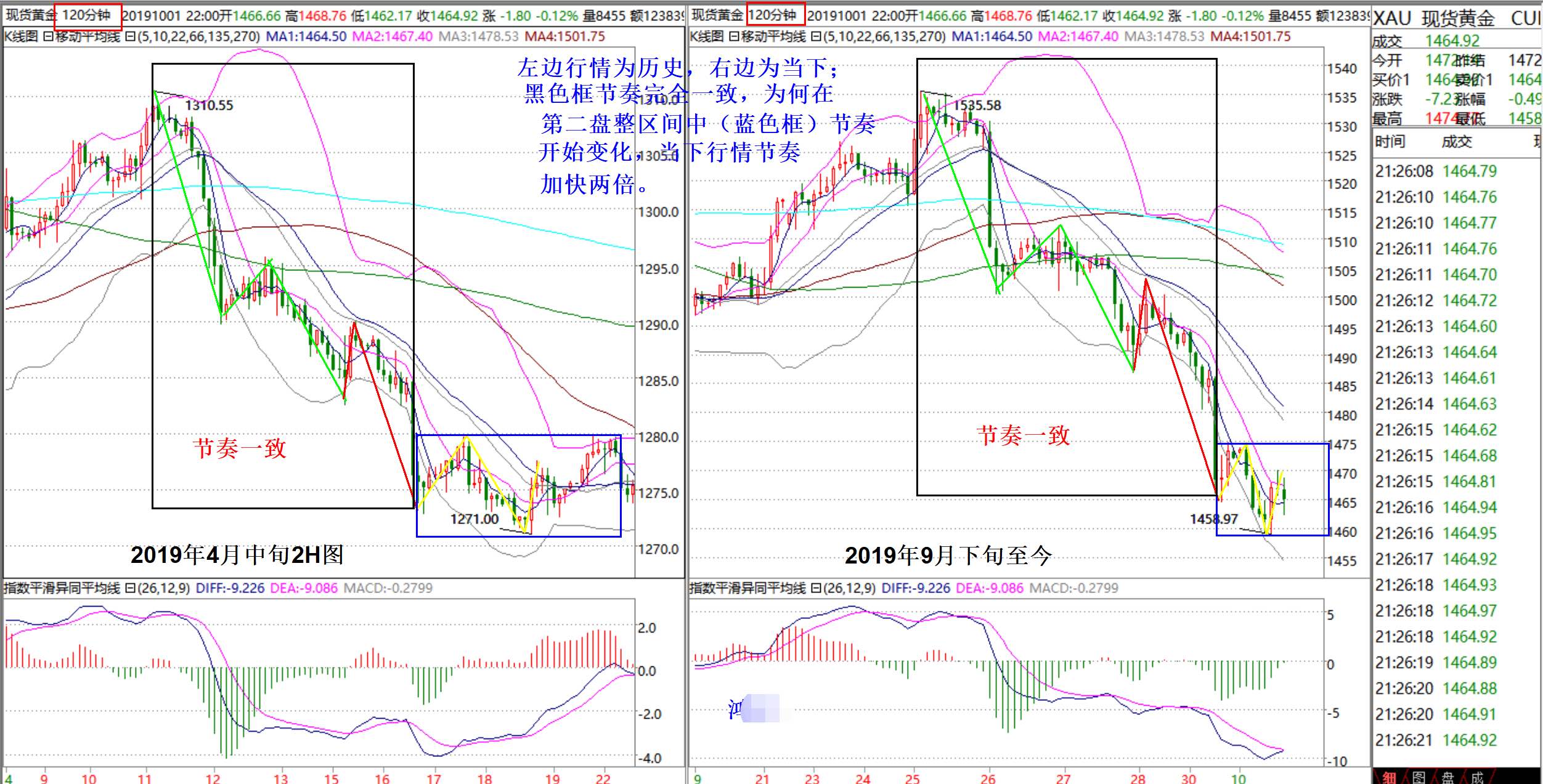
Task: Click the 现货黄金 title of right chart
Action: click(x=717, y=16)
